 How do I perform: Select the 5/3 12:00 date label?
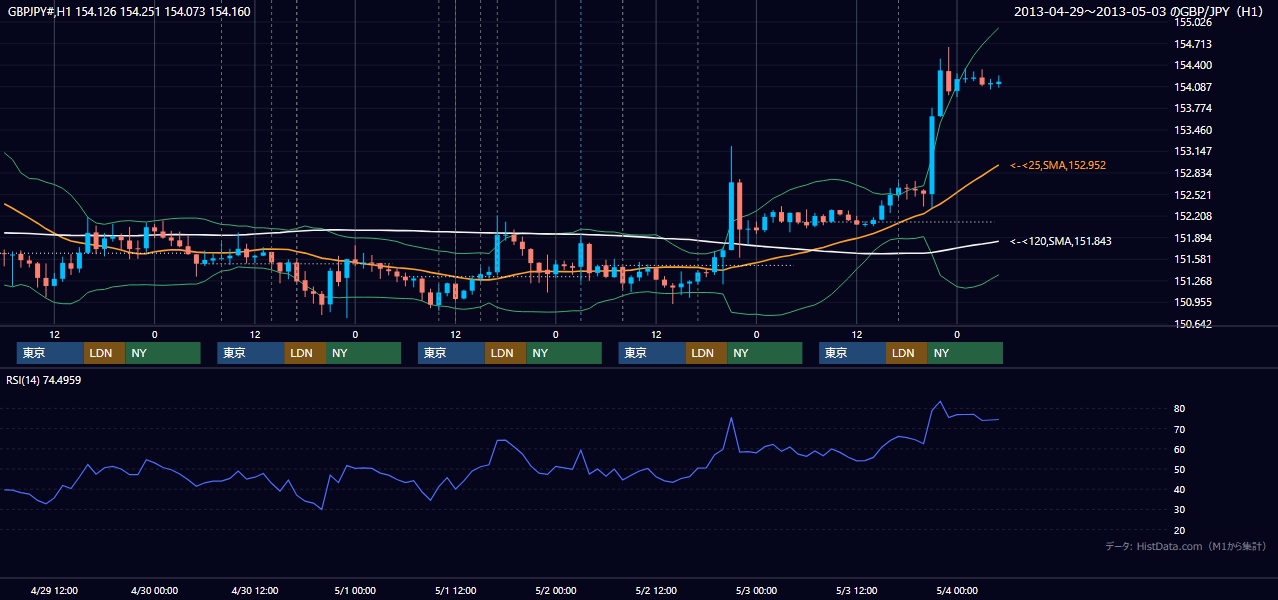(856, 590)
